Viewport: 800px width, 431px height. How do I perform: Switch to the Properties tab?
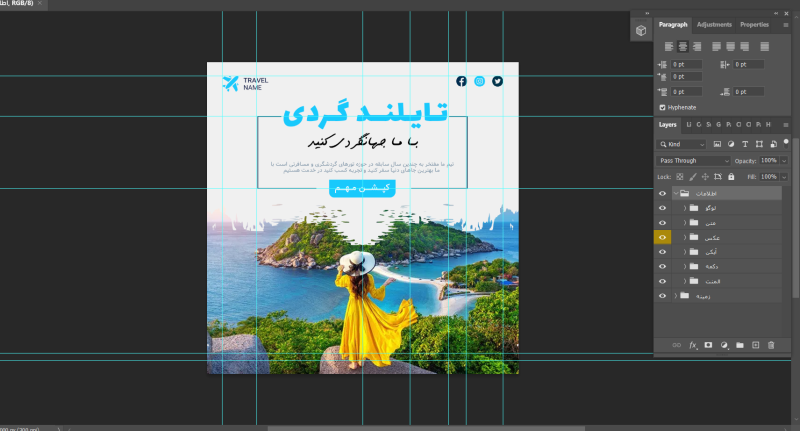(x=754, y=24)
